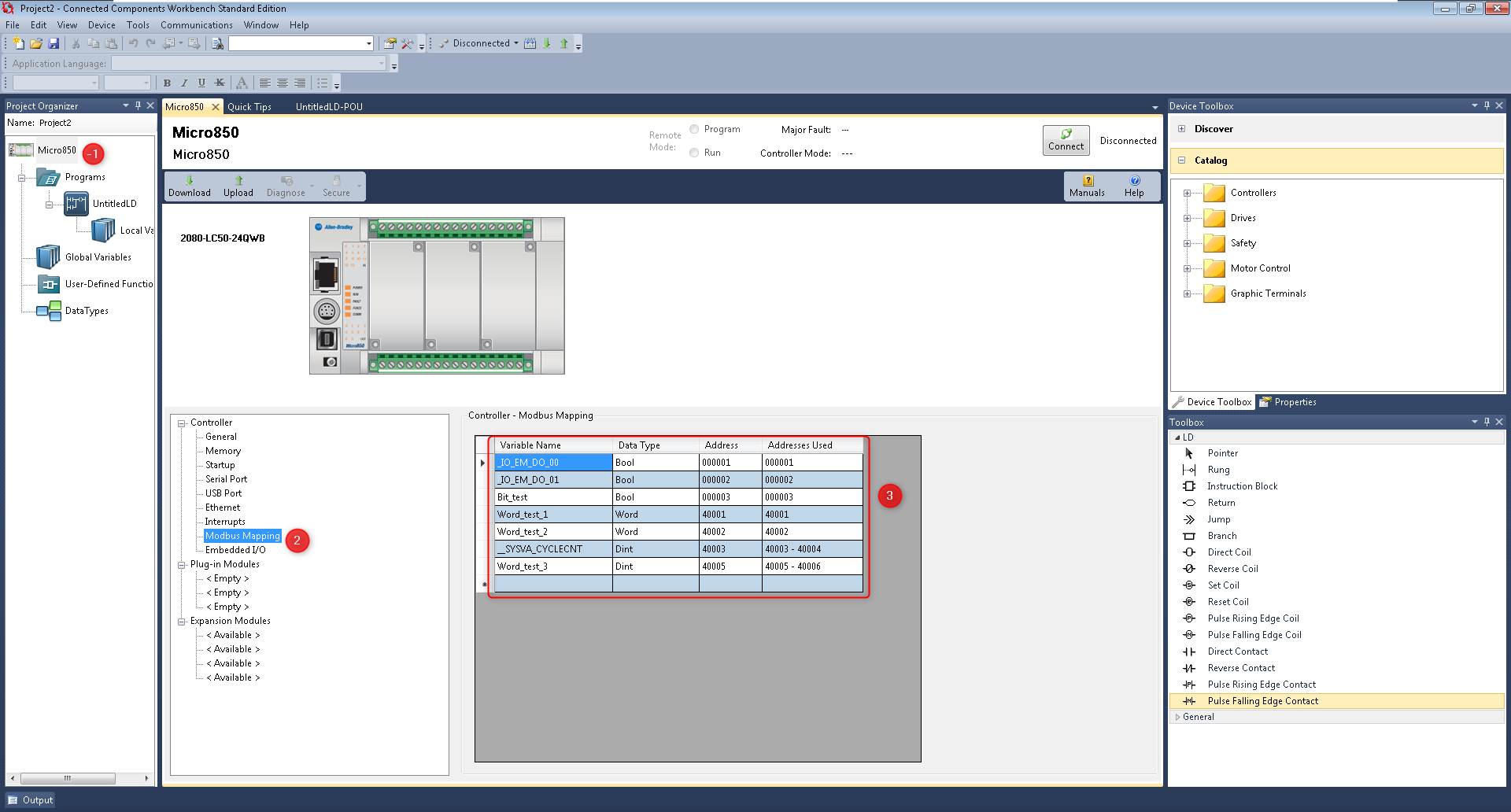This screenshot has height=812, width=1511.
Task: Collapse the Catalog section
Action: click(1181, 161)
